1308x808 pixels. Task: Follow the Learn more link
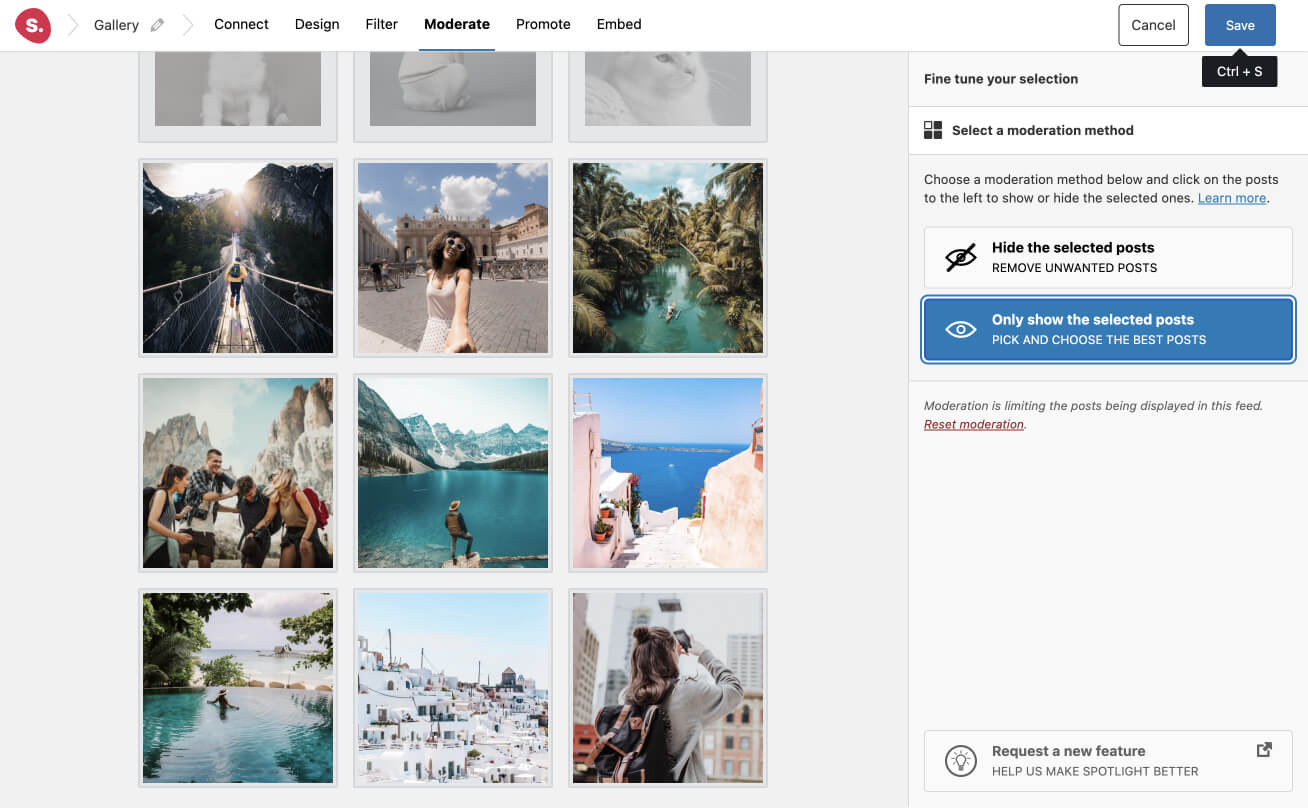pyautogui.click(x=1232, y=198)
